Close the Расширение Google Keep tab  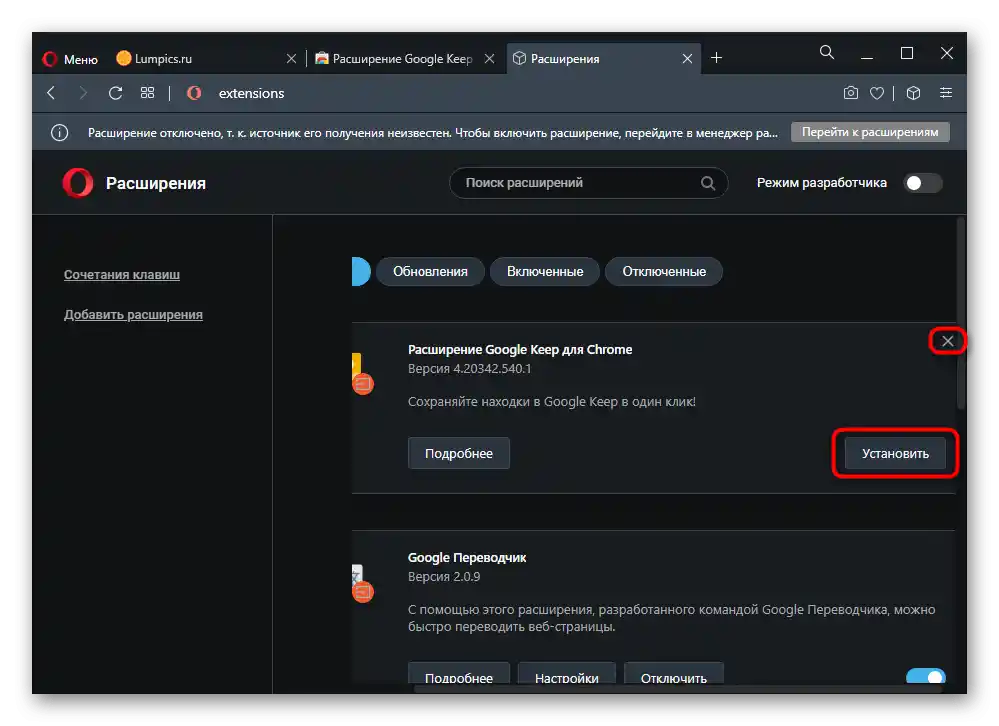pos(489,59)
